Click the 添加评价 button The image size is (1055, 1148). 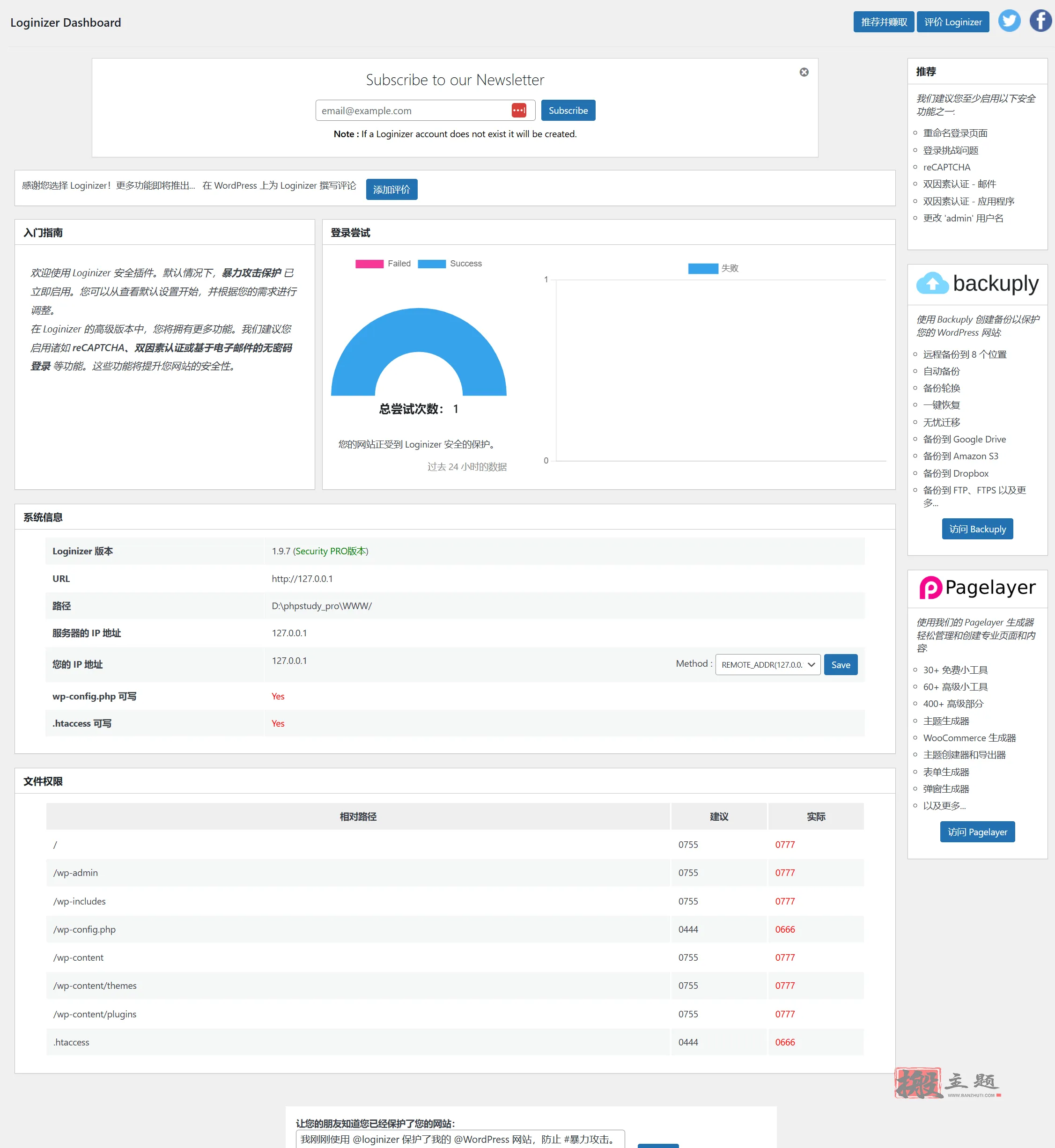(391, 190)
